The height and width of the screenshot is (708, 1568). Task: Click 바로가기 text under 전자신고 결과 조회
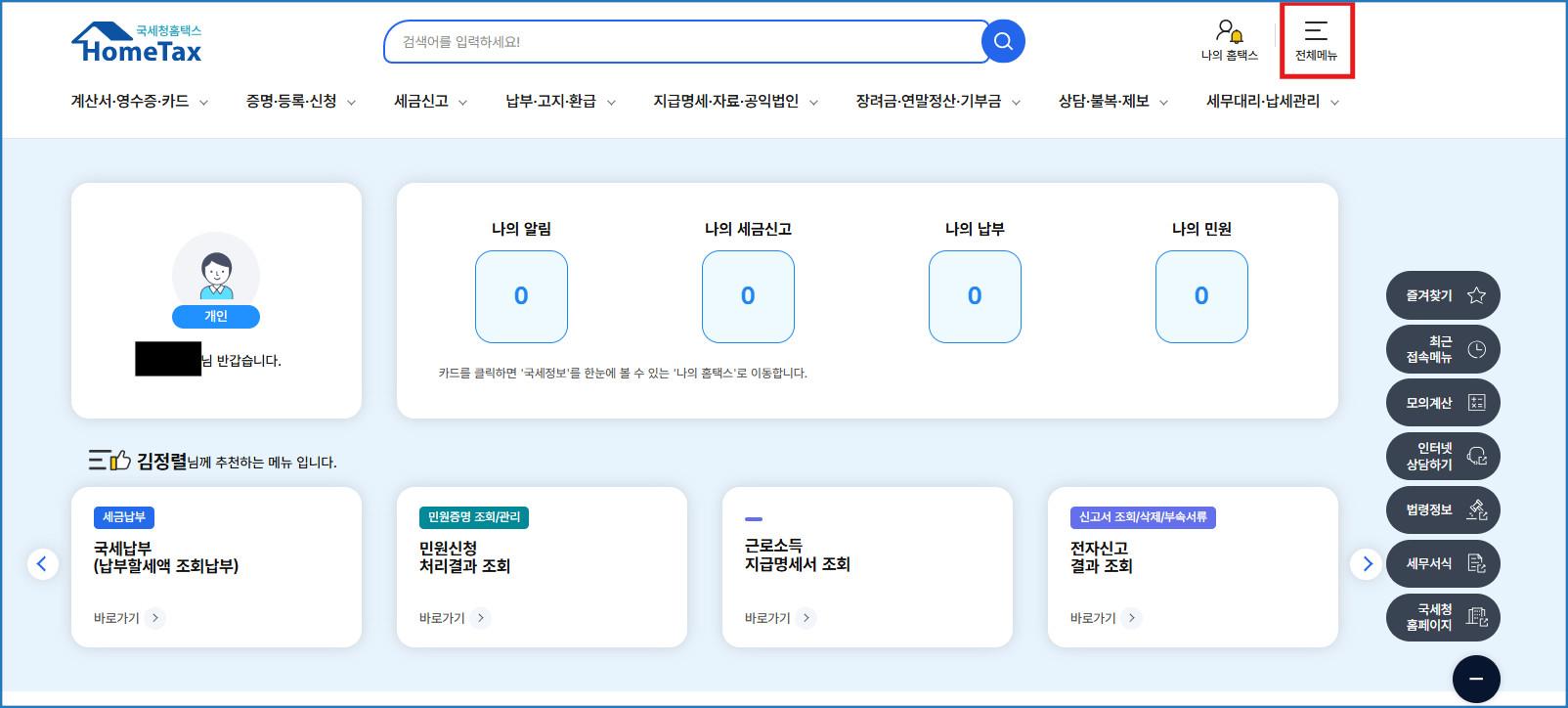pyautogui.click(x=1093, y=618)
